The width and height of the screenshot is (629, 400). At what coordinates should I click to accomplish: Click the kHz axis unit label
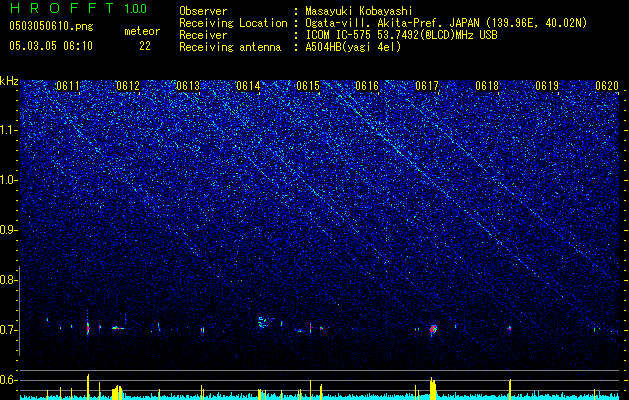[9, 81]
